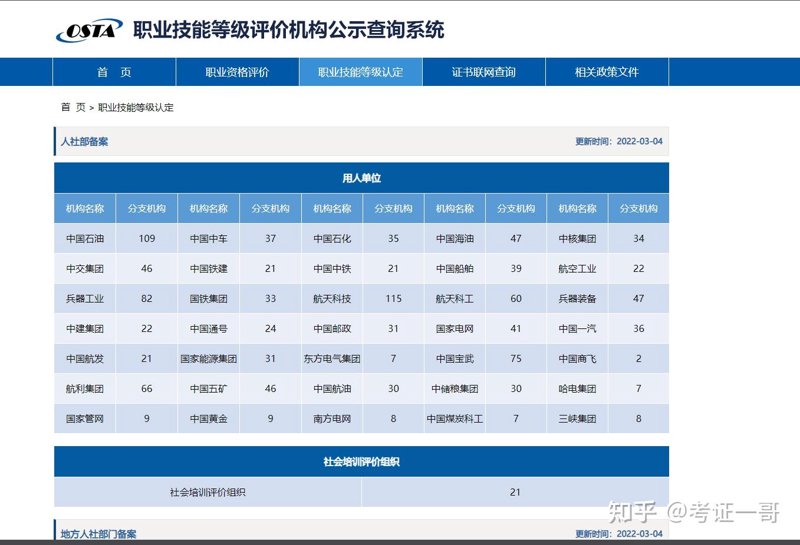Click the 社会培训评价组织 blue header
Image resolution: width=800 pixels, height=545 pixels.
(x=361, y=462)
